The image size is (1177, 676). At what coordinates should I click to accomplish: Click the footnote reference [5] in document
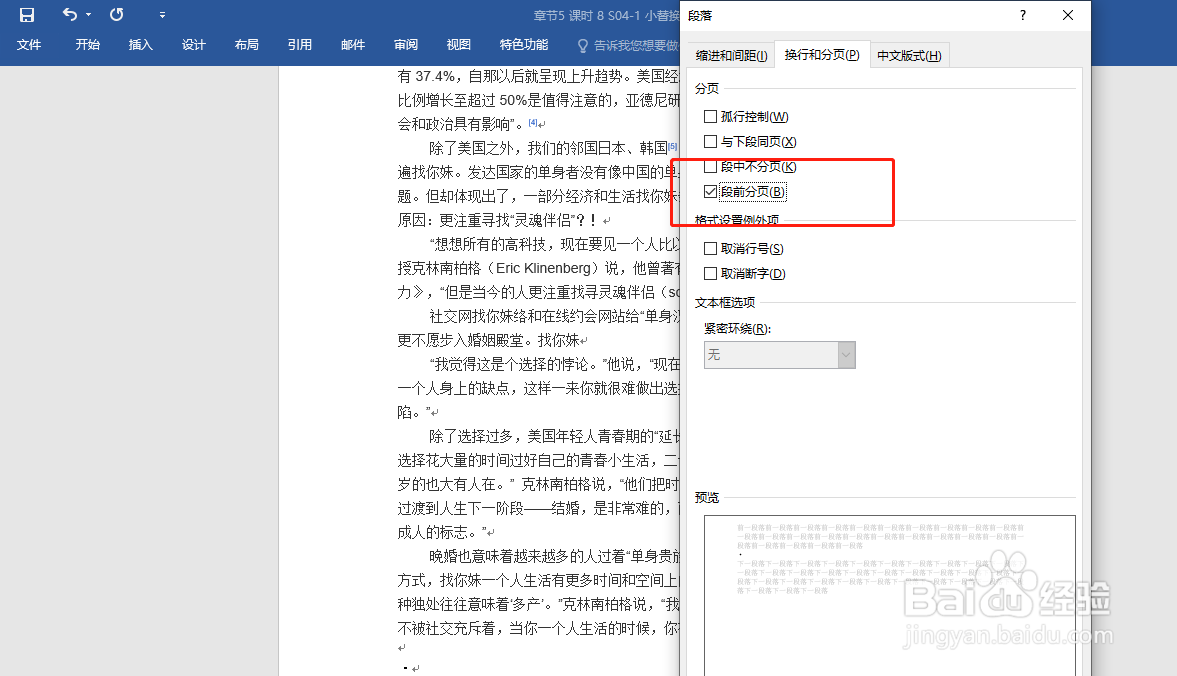pyautogui.click(x=673, y=146)
